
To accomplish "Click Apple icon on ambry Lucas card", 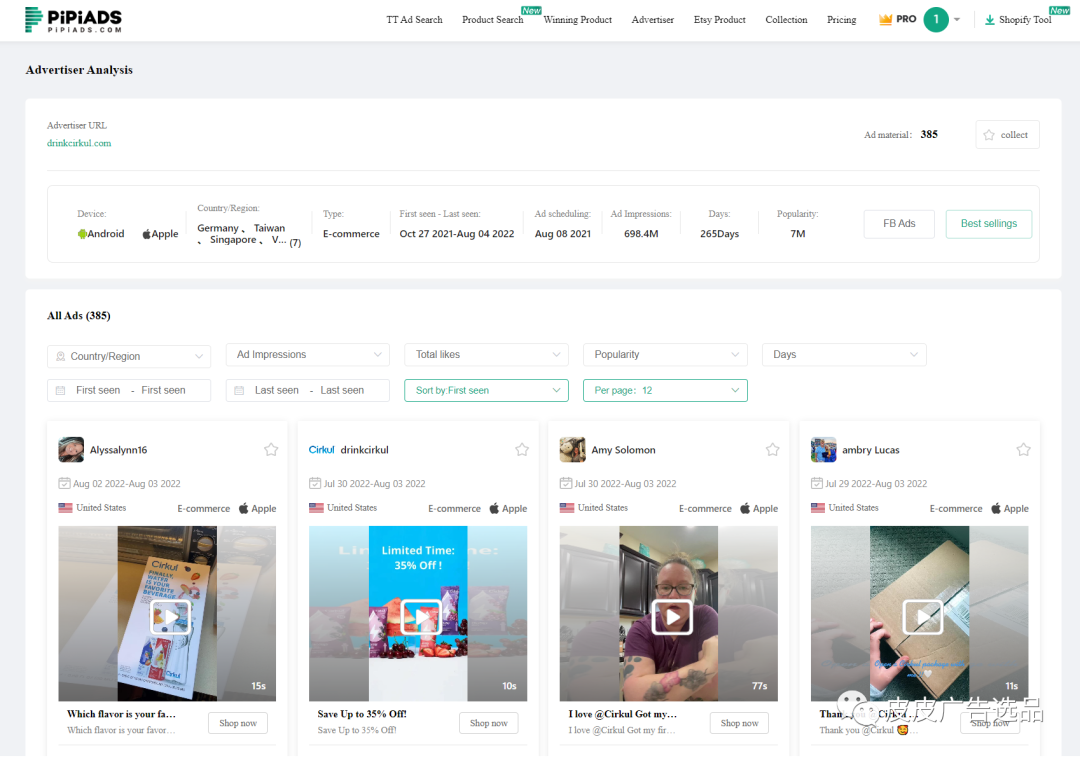I will point(995,508).
